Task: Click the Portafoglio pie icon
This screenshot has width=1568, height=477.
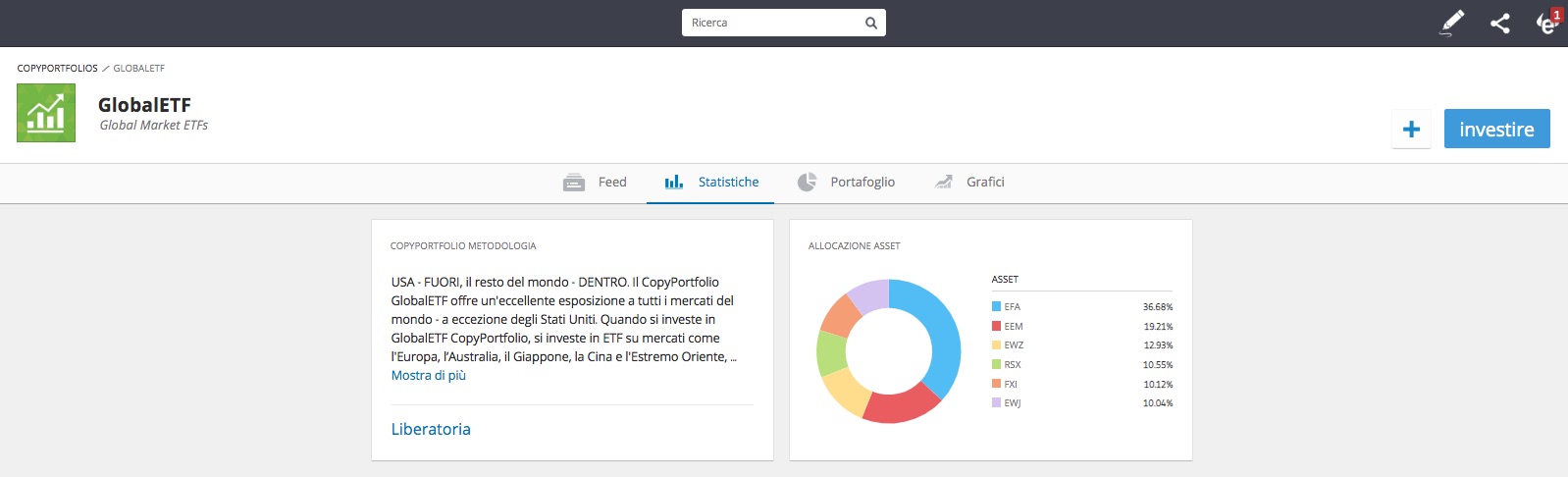Action: (807, 182)
